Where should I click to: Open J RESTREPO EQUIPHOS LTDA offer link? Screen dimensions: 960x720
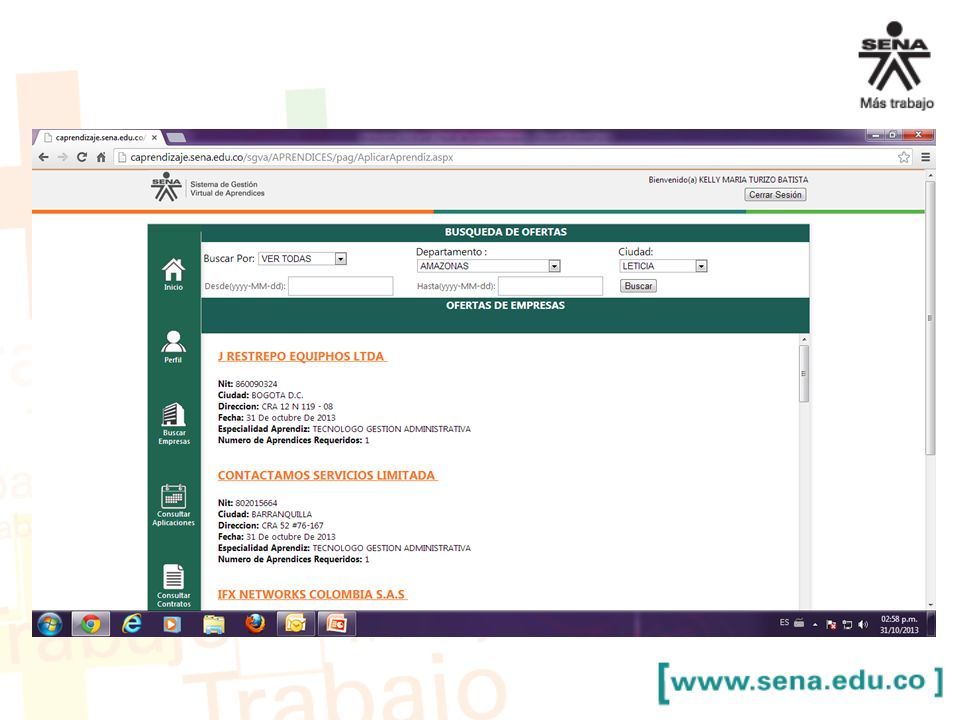click(x=301, y=356)
